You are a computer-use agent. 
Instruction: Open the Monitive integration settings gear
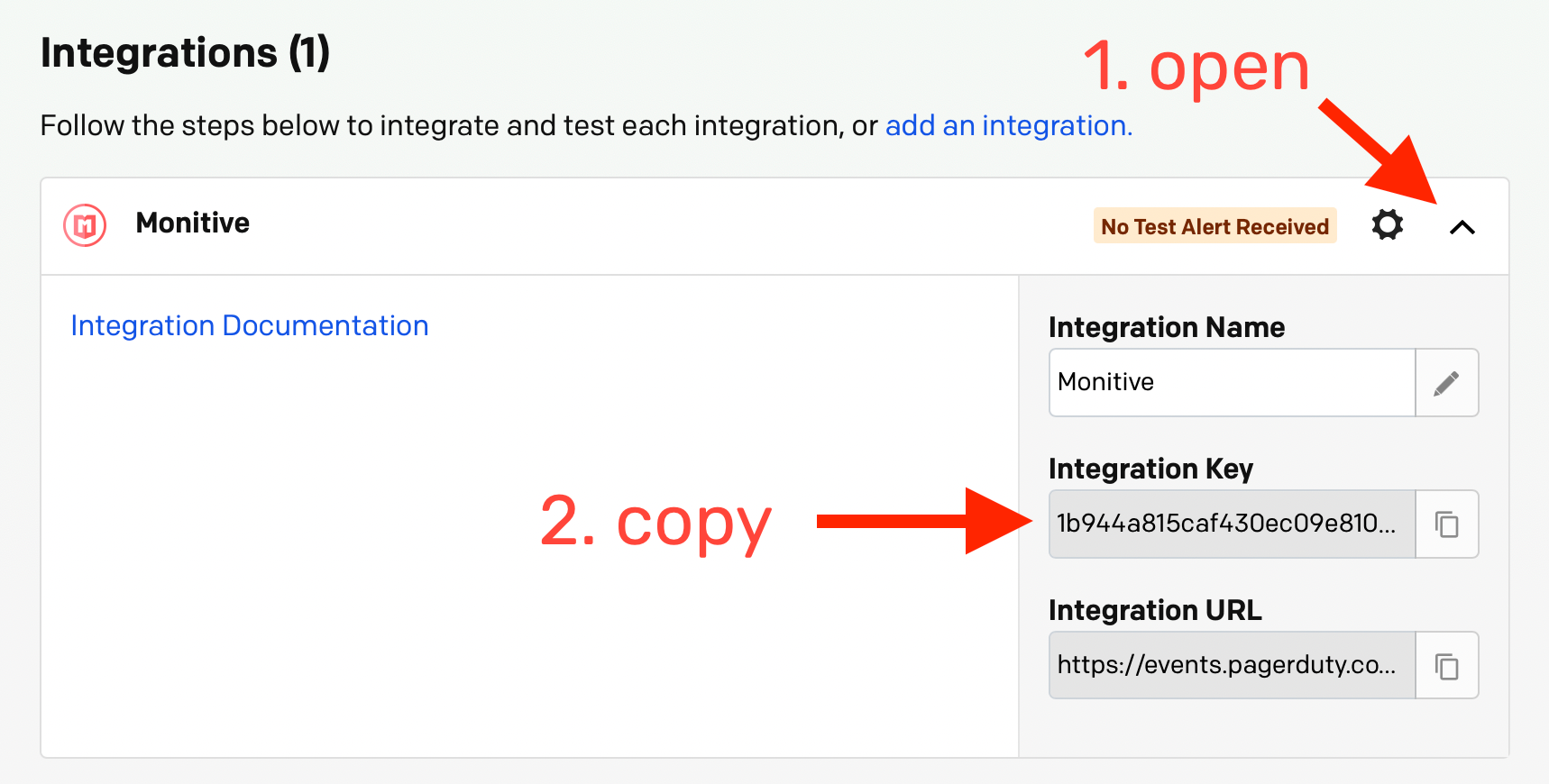tap(1387, 225)
